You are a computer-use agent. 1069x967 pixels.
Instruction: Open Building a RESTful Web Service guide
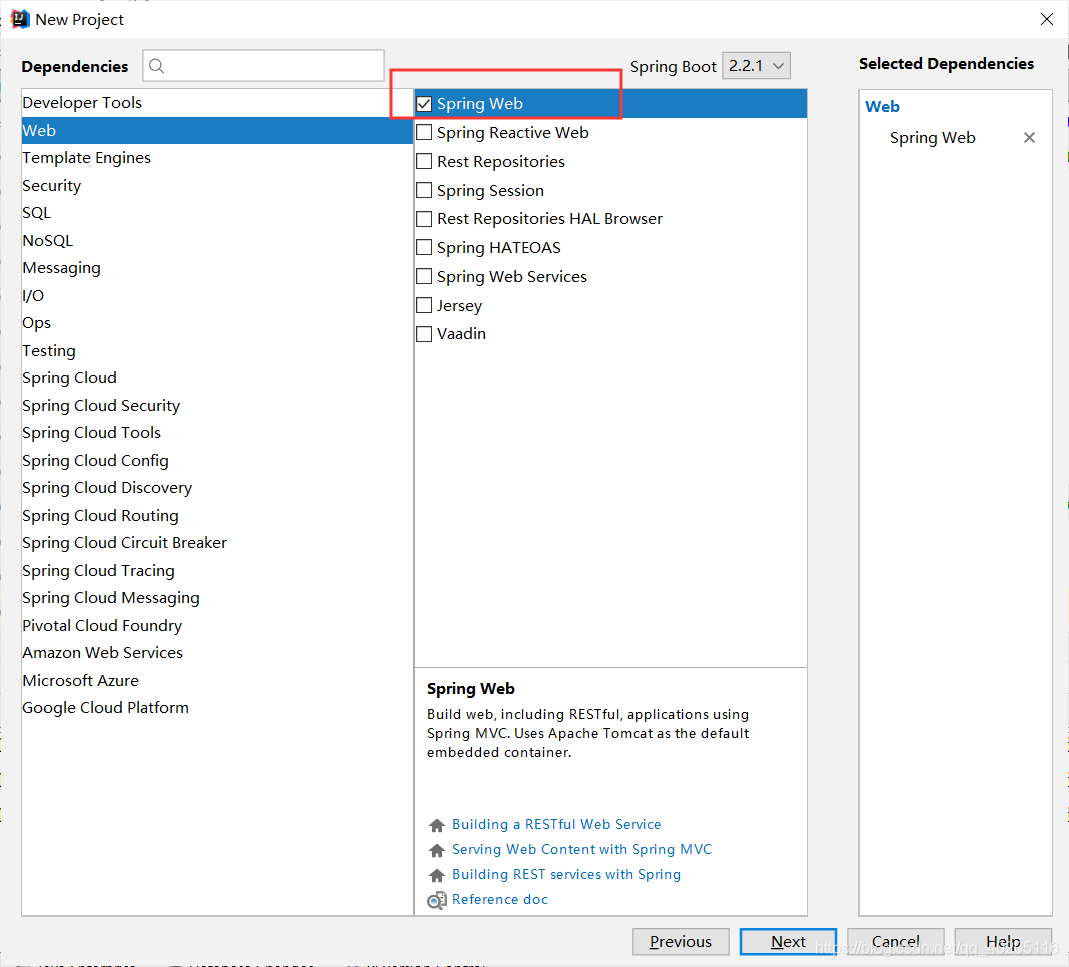click(x=556, y=824)
